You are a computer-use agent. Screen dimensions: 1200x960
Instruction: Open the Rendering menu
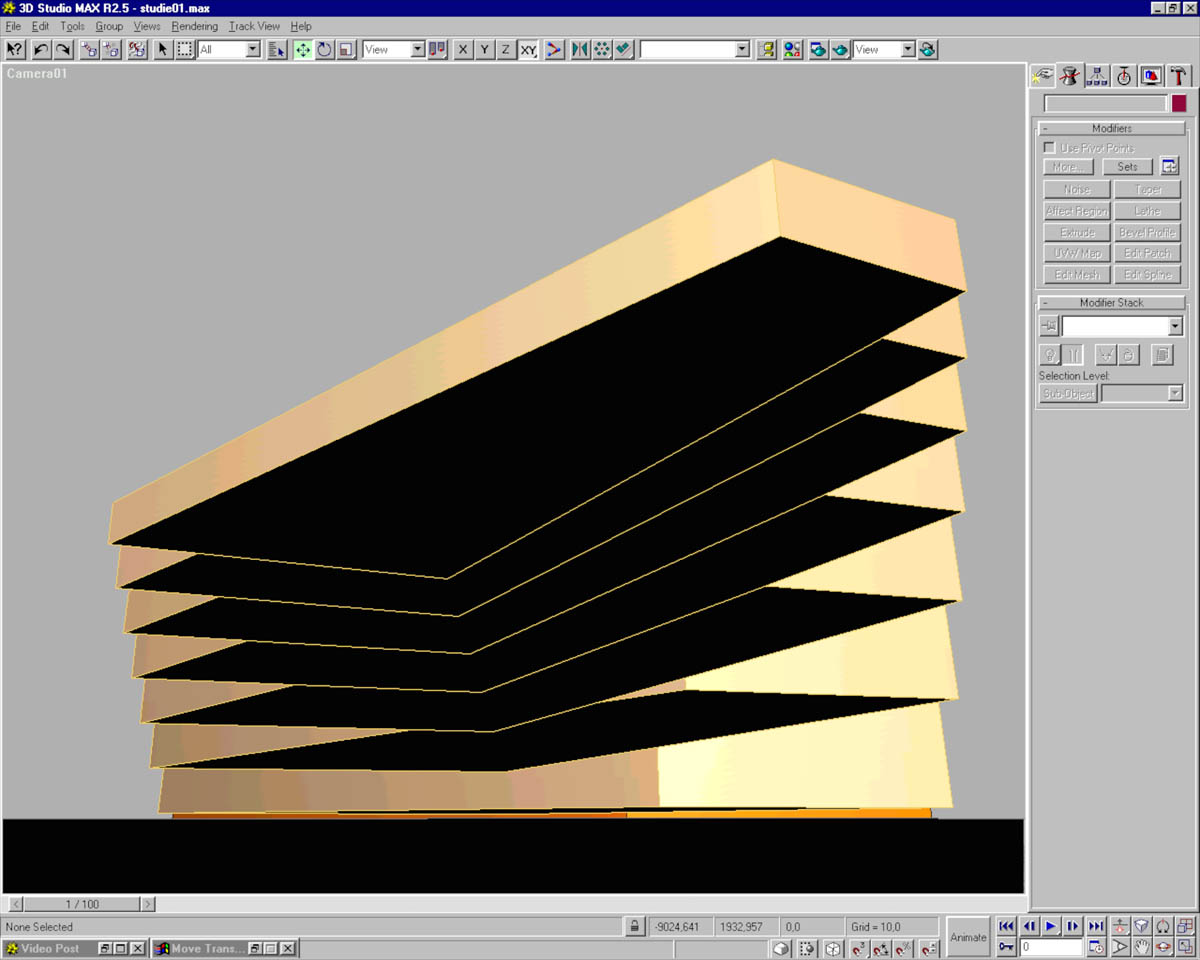point(194,26)
